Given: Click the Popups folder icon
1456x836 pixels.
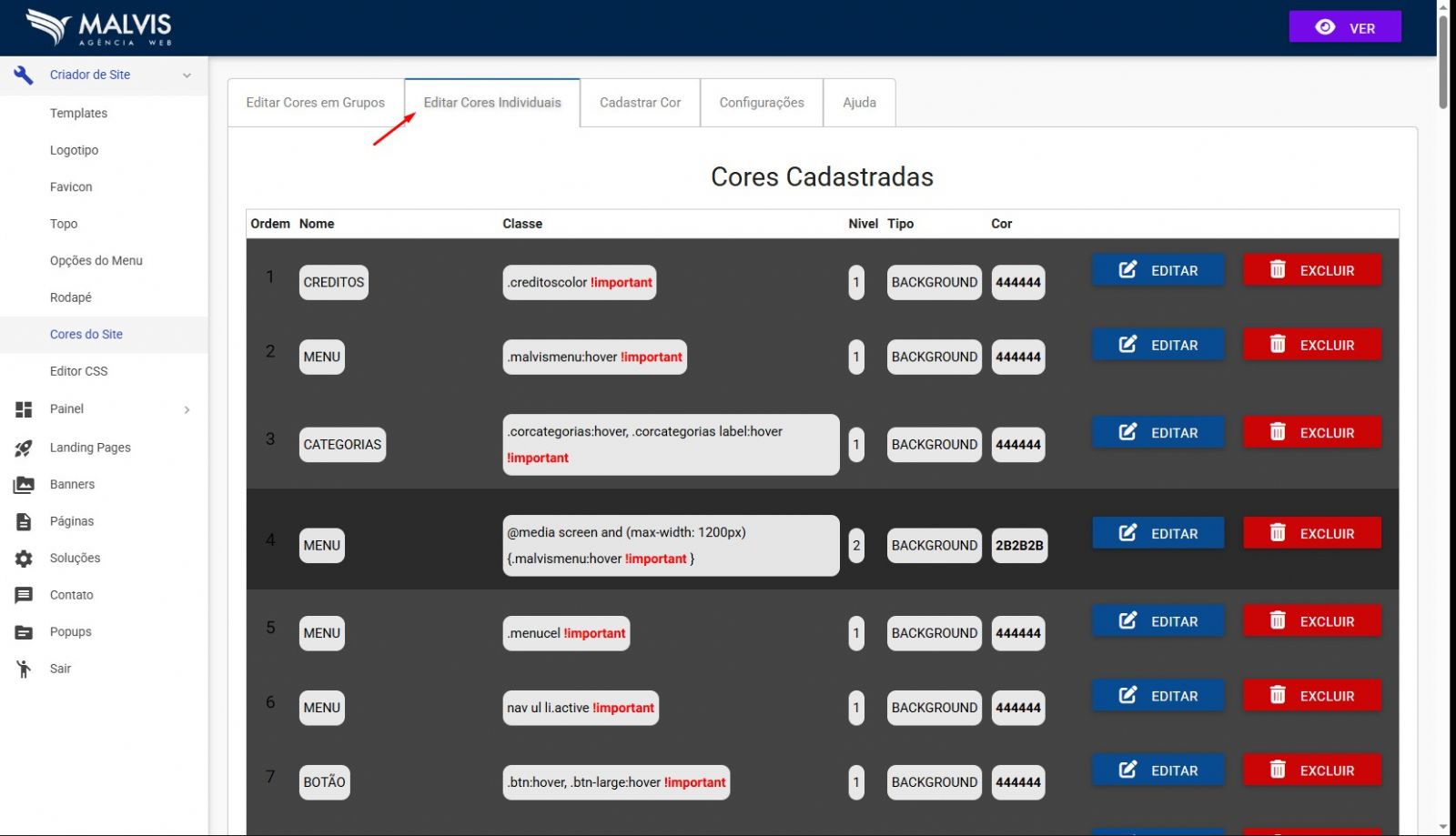Looking at the screenshot, I should 24,632.
